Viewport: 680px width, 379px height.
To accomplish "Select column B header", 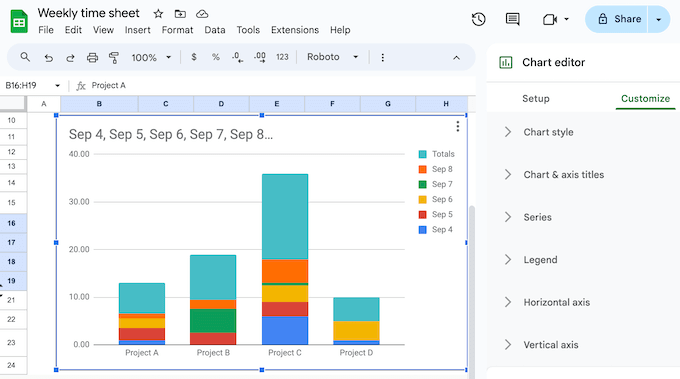I will (99, 104).
